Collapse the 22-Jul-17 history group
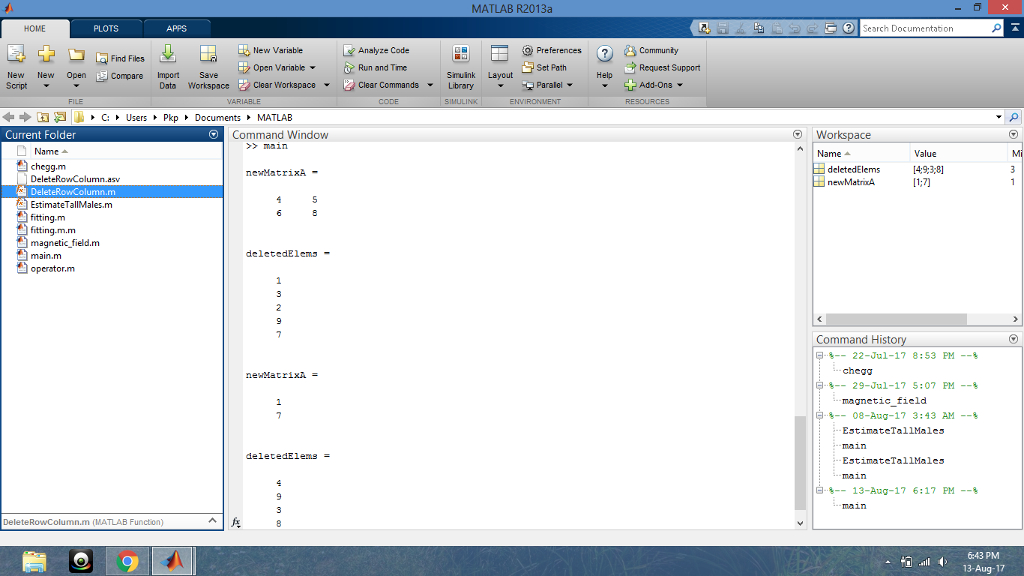 [x=820, y=356]
